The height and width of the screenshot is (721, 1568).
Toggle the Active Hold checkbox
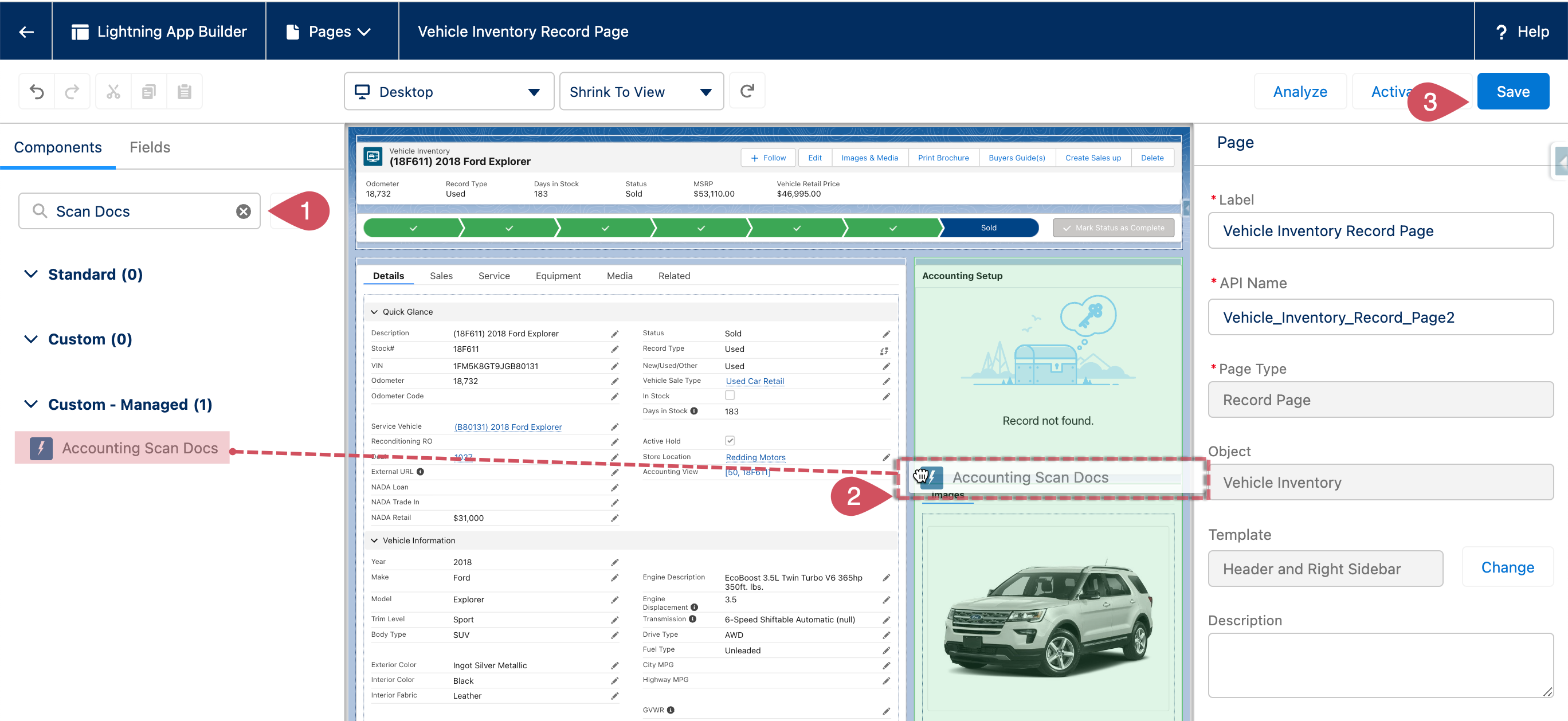730,440
